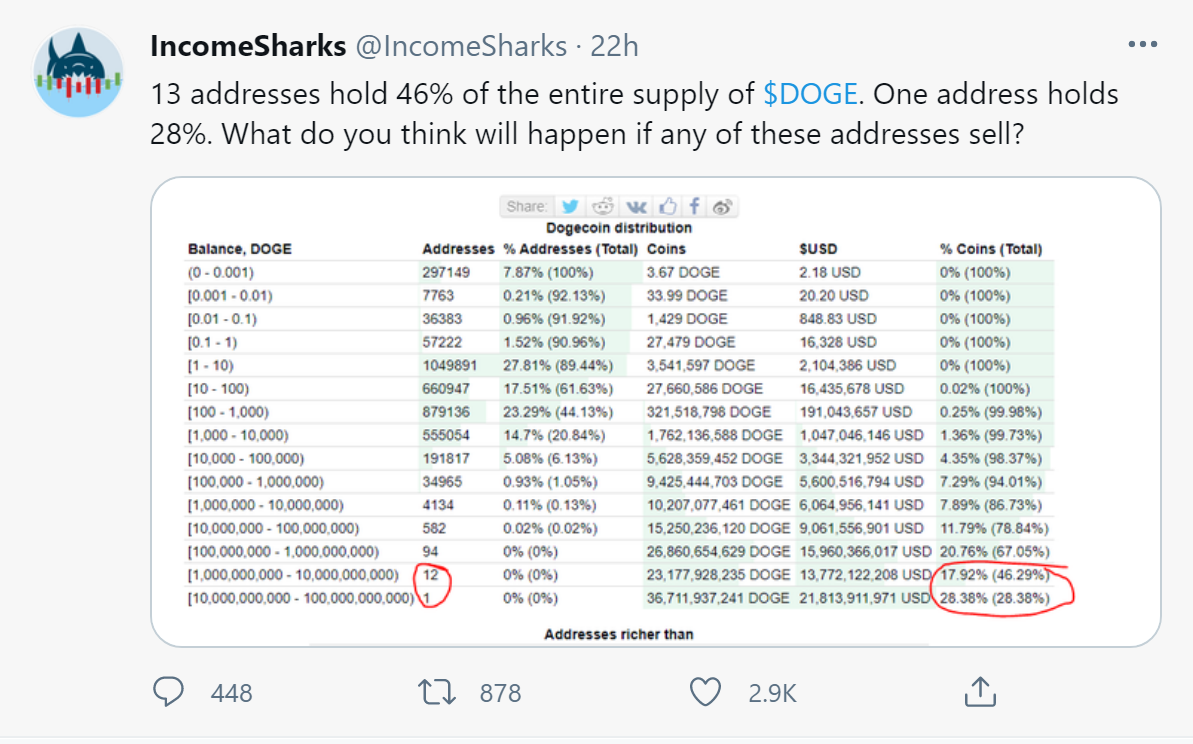1193x744 pixels.
Task: Click the reply comment bubble icon
Action: coord(170,692)
